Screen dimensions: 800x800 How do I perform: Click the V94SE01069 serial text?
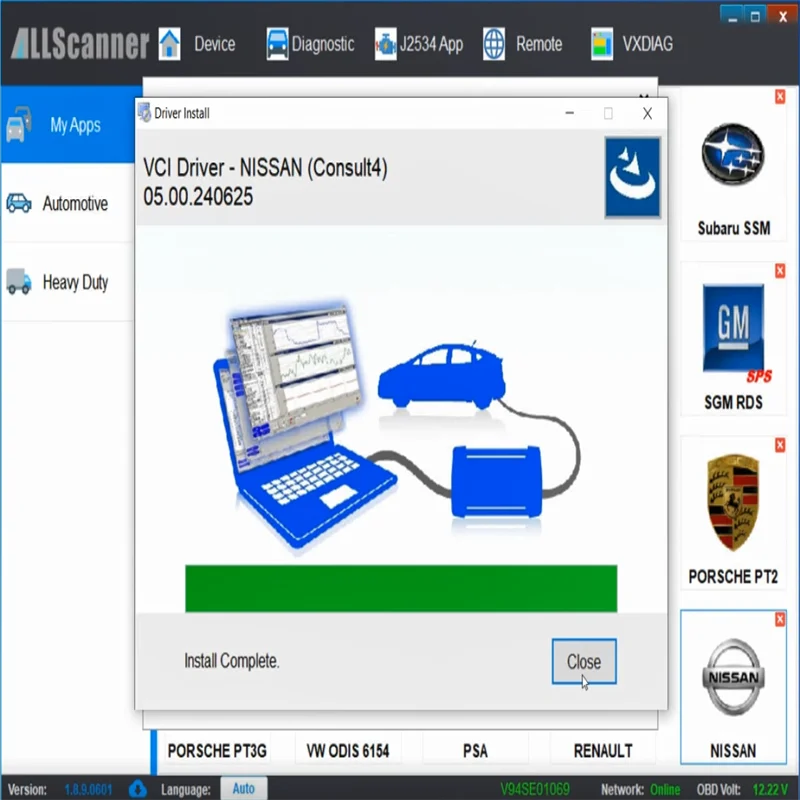(535, 790)
